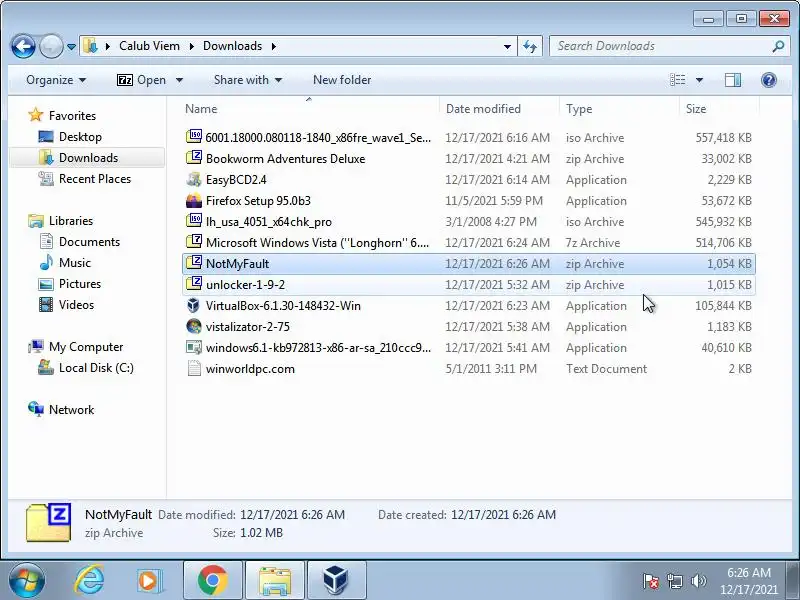Open the recent pages dropdown arrow
Viewport: 800px width, 600px height.
pos(71,46)
